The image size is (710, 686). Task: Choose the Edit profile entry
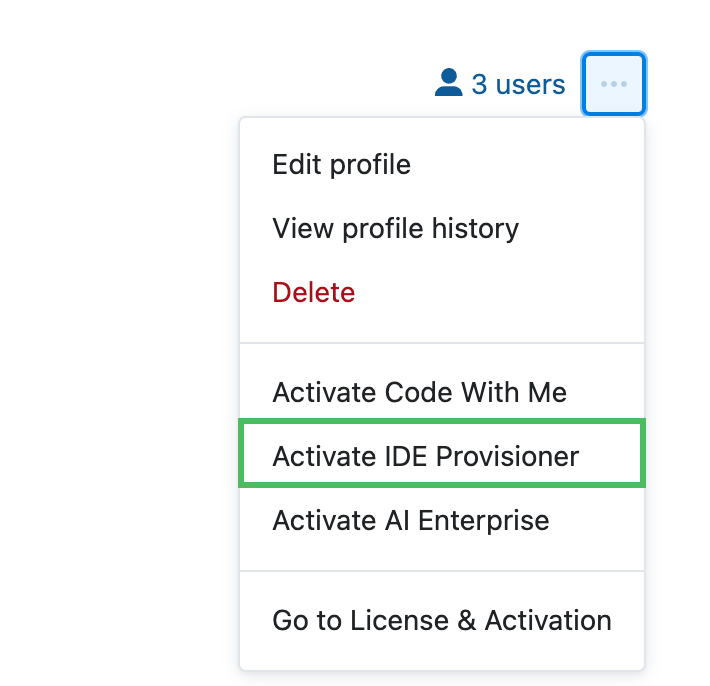click(x=341, y=164)
